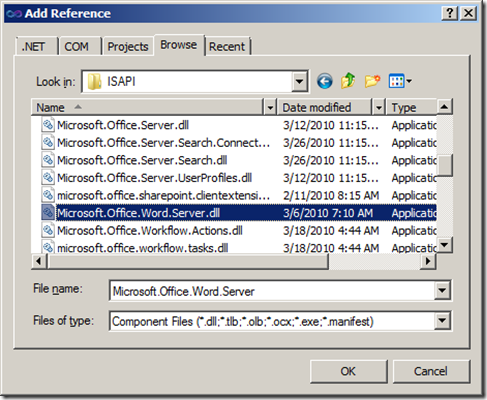
Task: Select microsoft.office.sharepoint.clientextensi... file name
Action: [164, 195]
